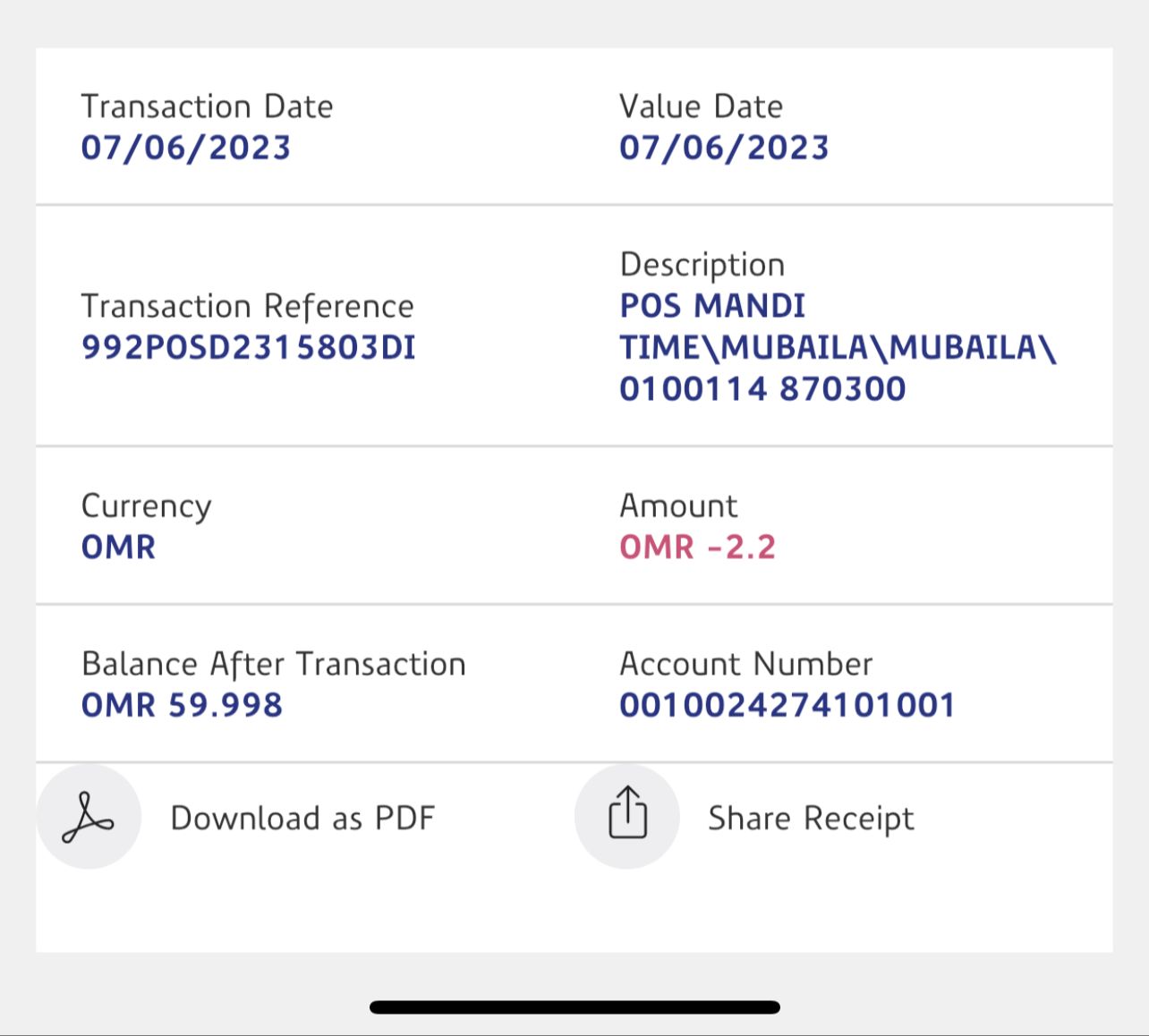Screen dimensions: 1149x1036
Task: Click the "Account Number" label
Action: tap(745, 665)
